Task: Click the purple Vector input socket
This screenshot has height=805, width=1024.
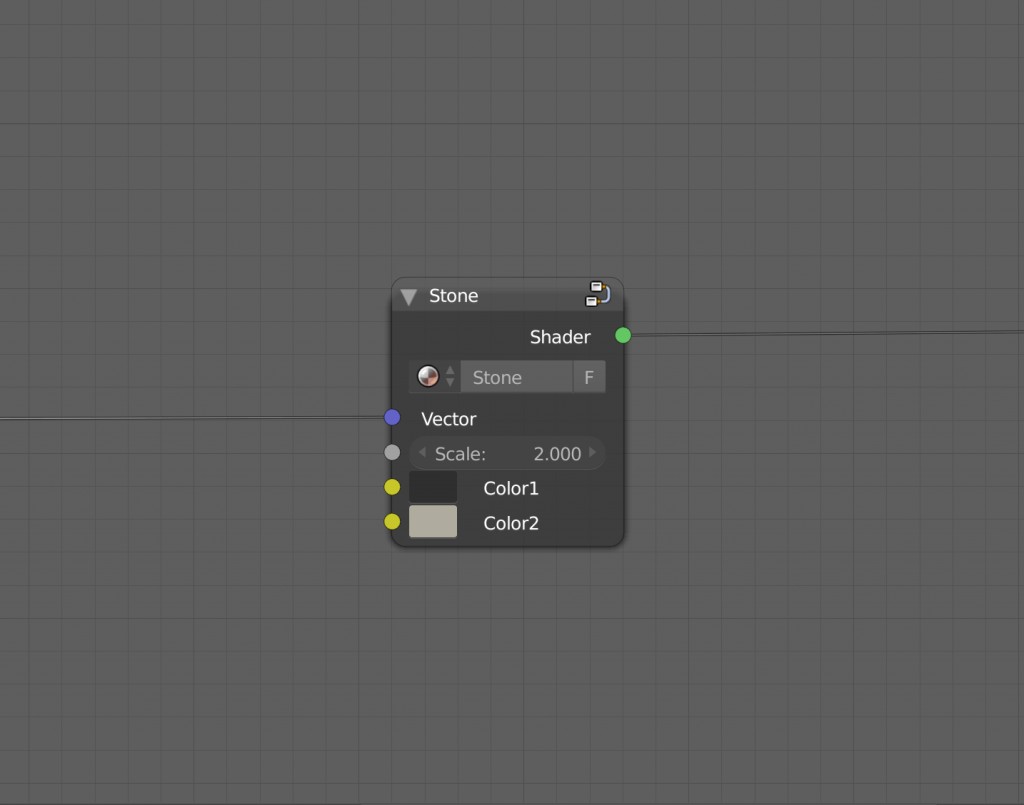Action: point(392,417)
